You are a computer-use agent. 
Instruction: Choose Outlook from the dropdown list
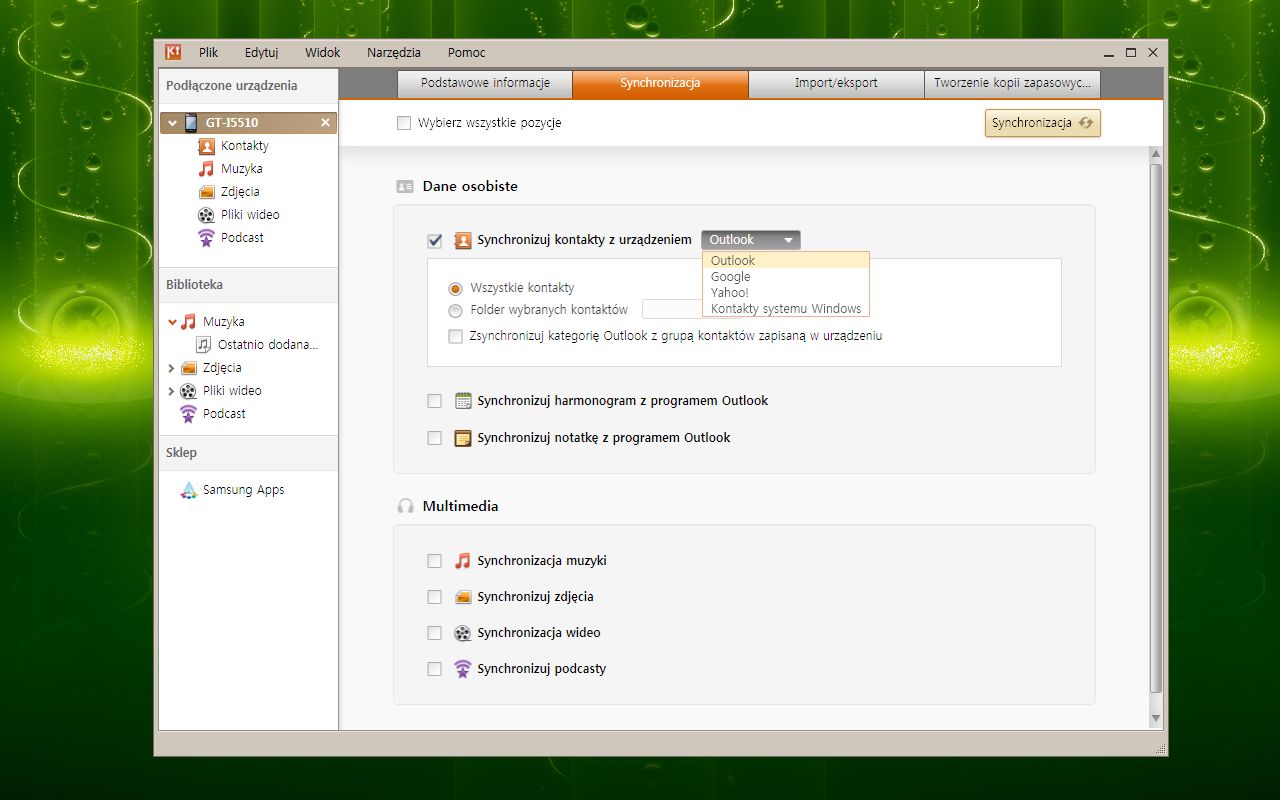[x=786, y=261]
